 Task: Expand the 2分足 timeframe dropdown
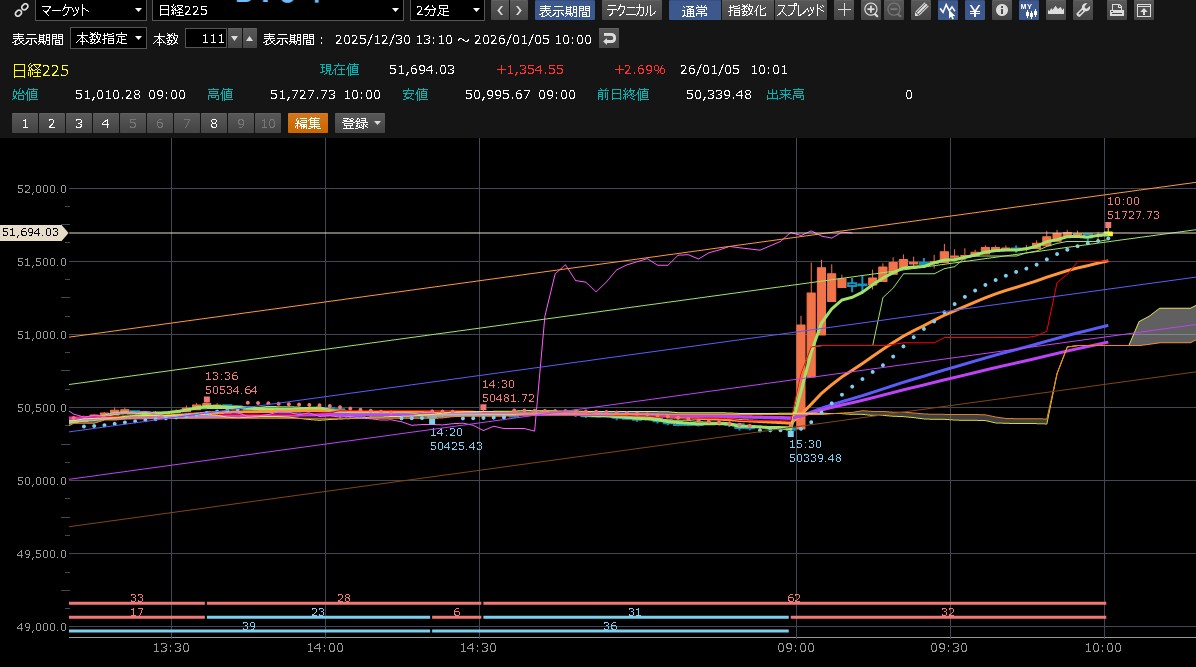(x=448, y=10)
